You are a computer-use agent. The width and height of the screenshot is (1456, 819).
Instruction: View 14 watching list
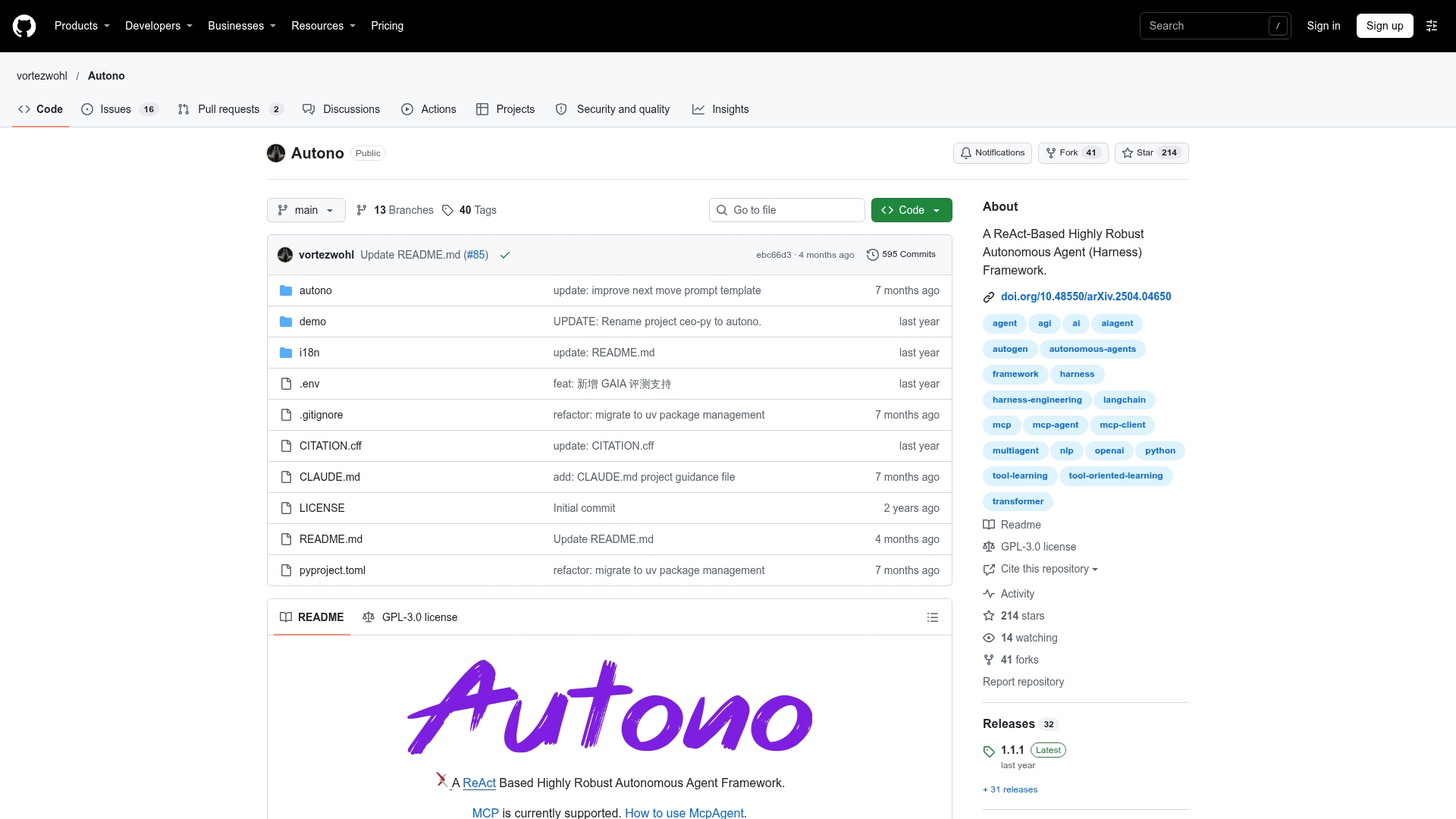(1020, 638)
